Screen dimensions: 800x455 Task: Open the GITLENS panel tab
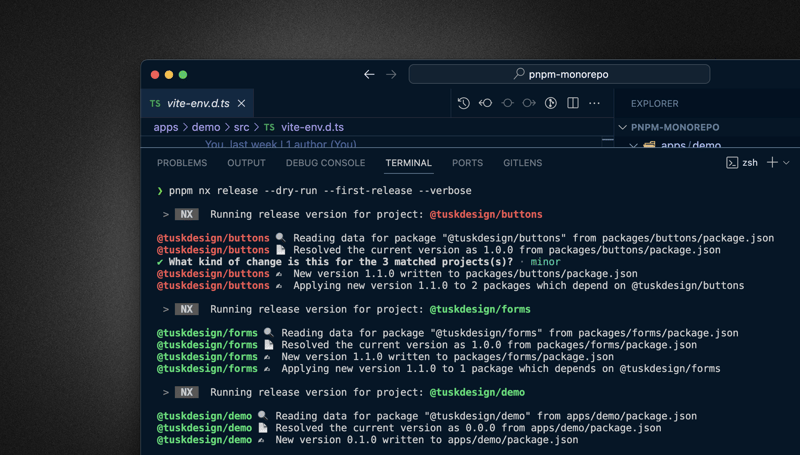522,163
